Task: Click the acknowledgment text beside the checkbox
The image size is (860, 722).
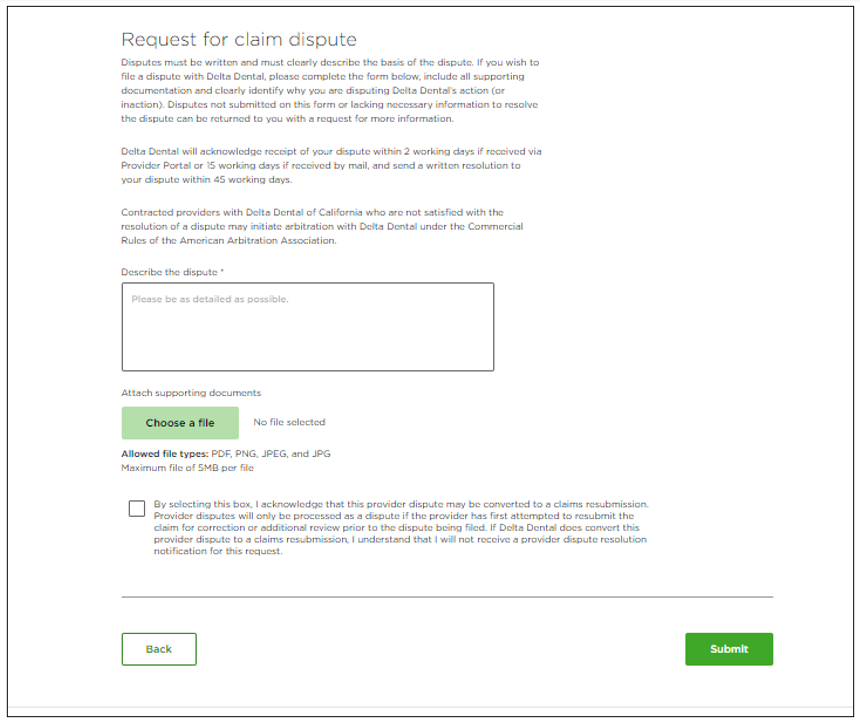Action: [x=400, y=528]
